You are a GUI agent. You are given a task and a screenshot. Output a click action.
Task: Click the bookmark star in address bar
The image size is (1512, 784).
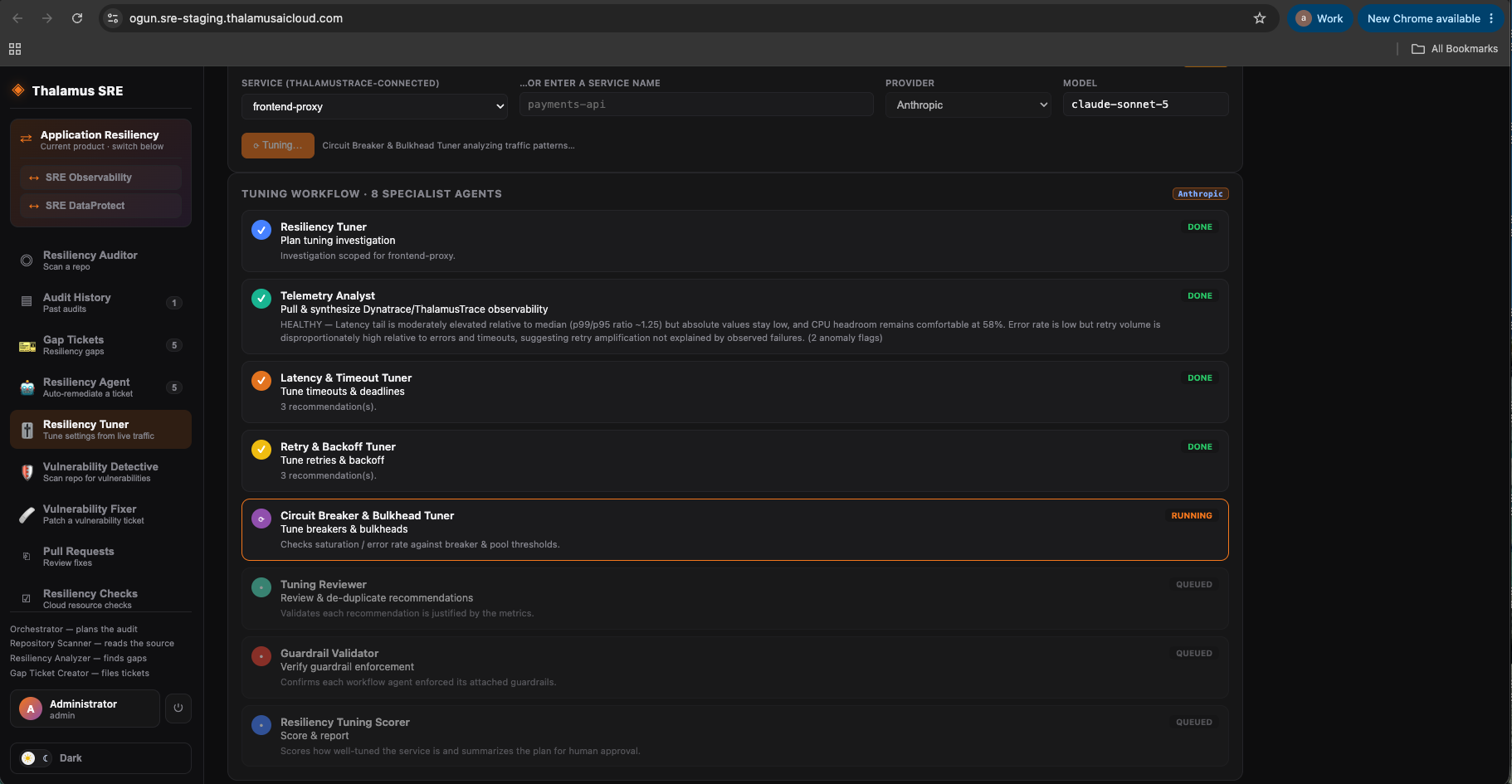pos(1260,18)
